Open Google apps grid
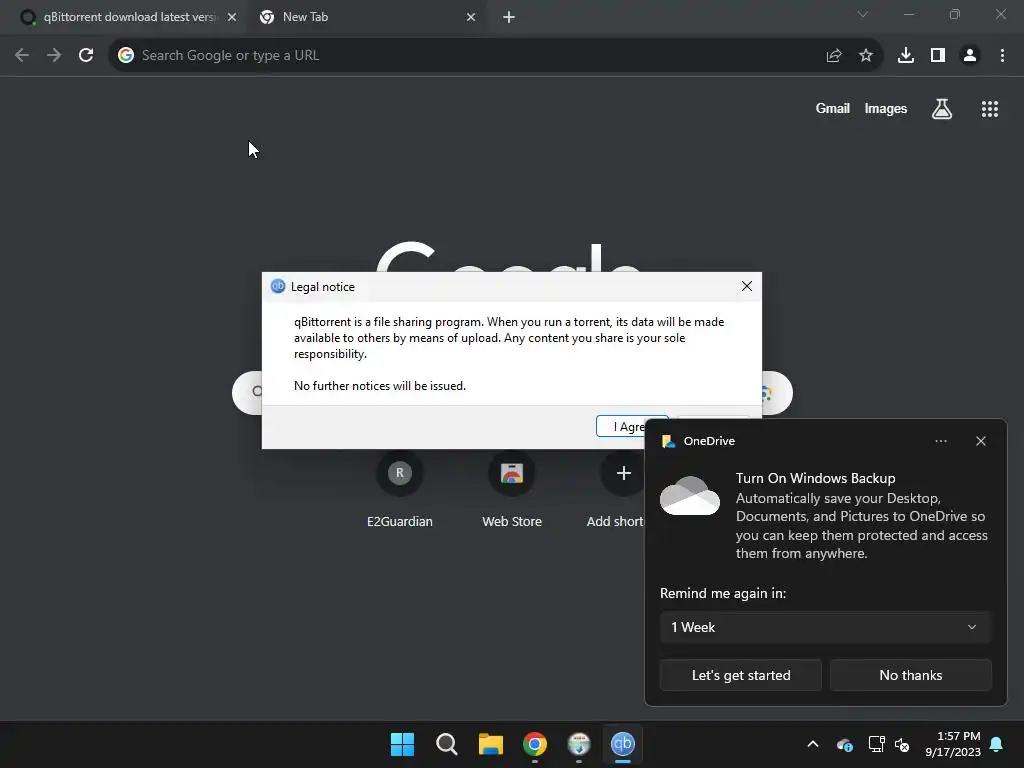1024x768 pixels. [x=990, y=109]
